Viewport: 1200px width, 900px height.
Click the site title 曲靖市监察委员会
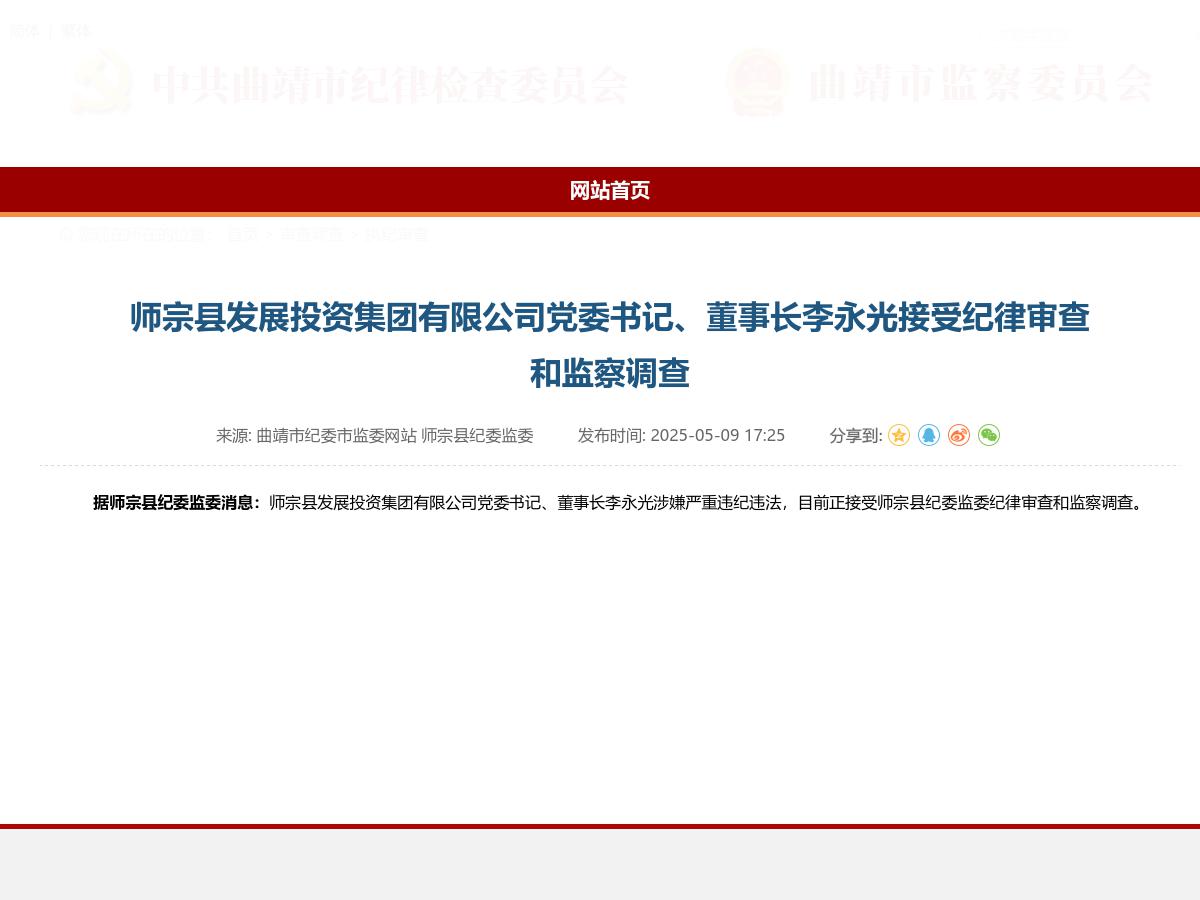tap(981, 85)
